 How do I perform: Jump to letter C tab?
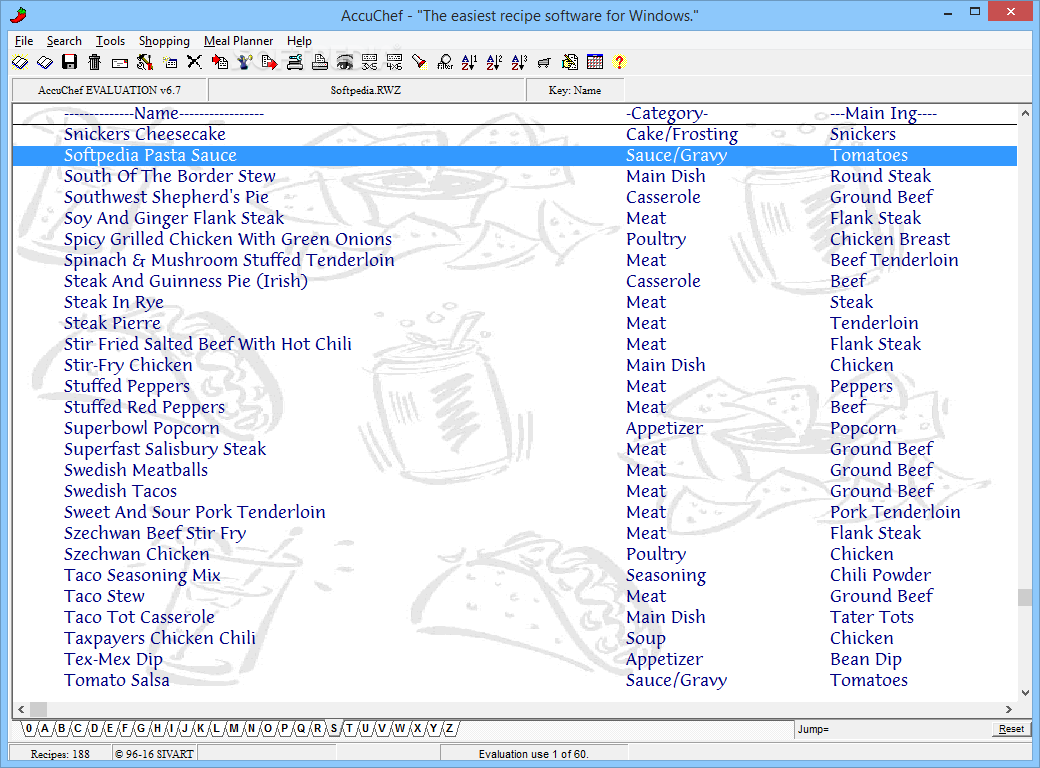(78, 728)
